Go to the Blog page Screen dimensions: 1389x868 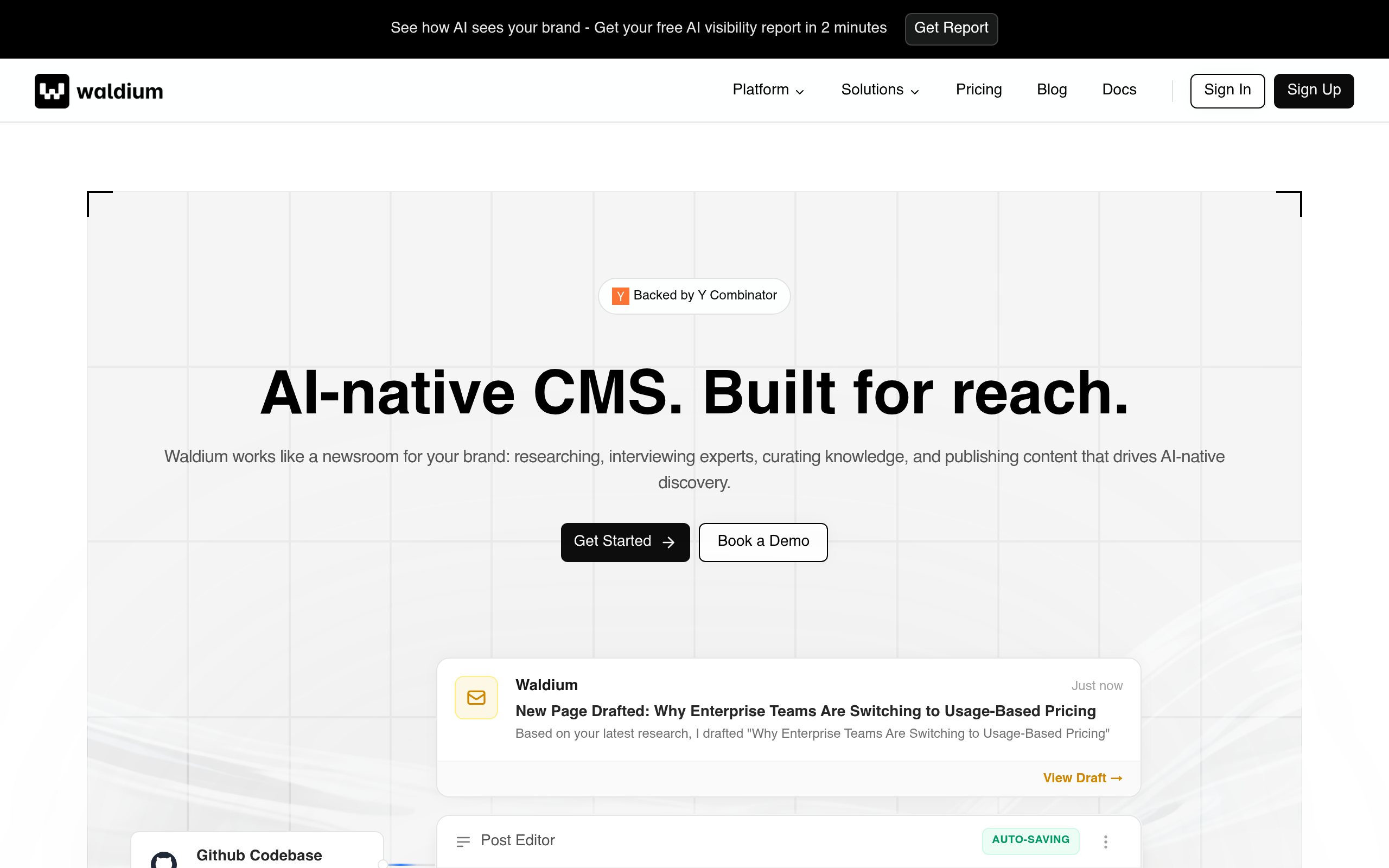tap(1052, 90)
